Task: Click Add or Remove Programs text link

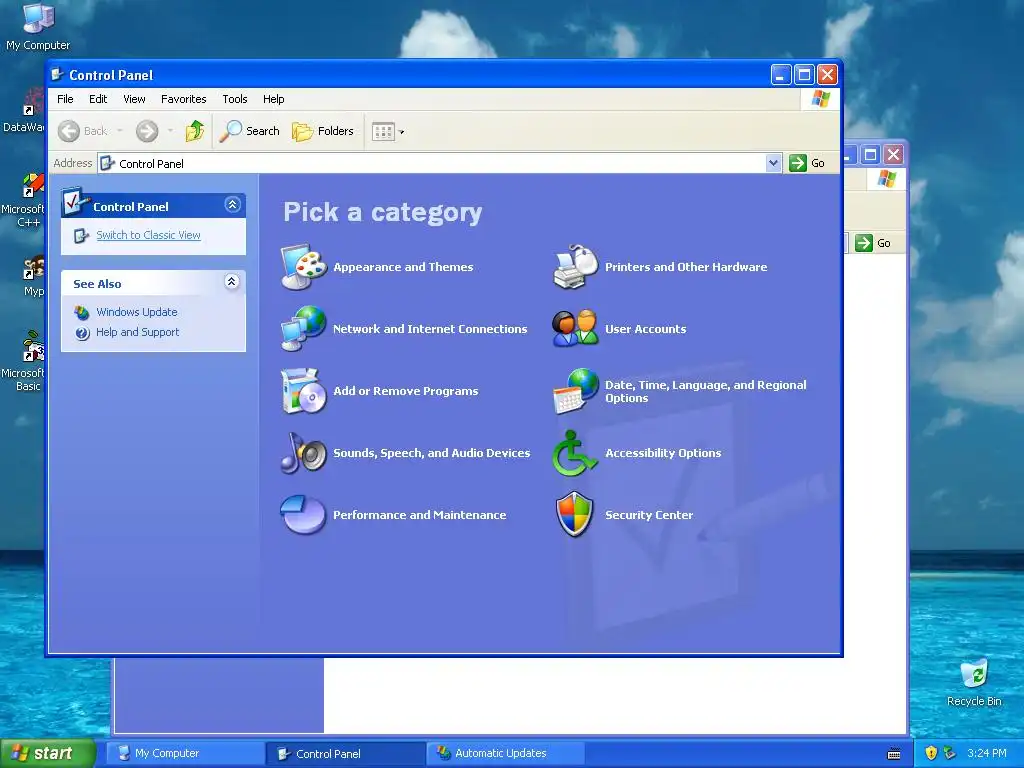Action: (x=406, y=391)
